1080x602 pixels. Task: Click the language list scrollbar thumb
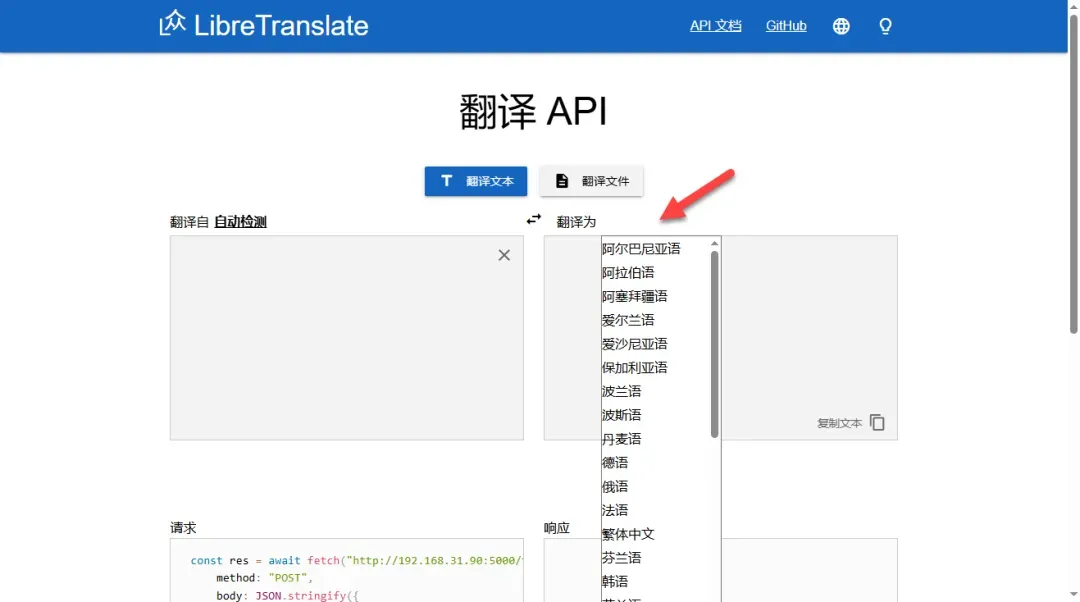click(x=714, y=340)
